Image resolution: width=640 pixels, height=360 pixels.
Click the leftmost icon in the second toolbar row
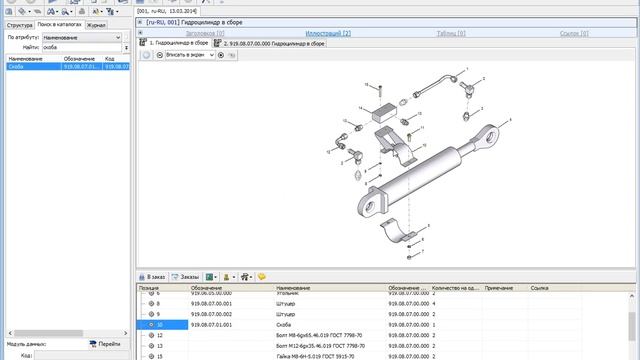point(9,11)
